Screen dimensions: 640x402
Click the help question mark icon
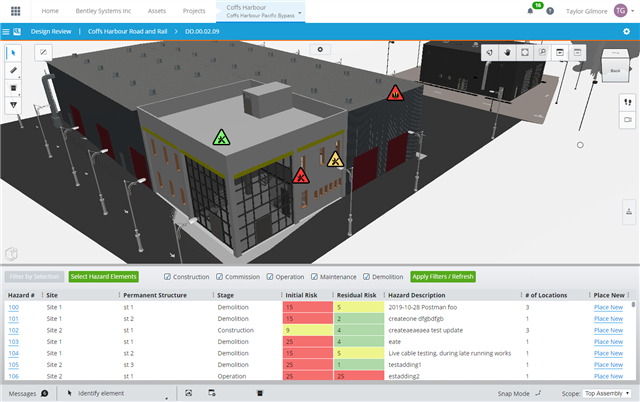pos(549,11)
